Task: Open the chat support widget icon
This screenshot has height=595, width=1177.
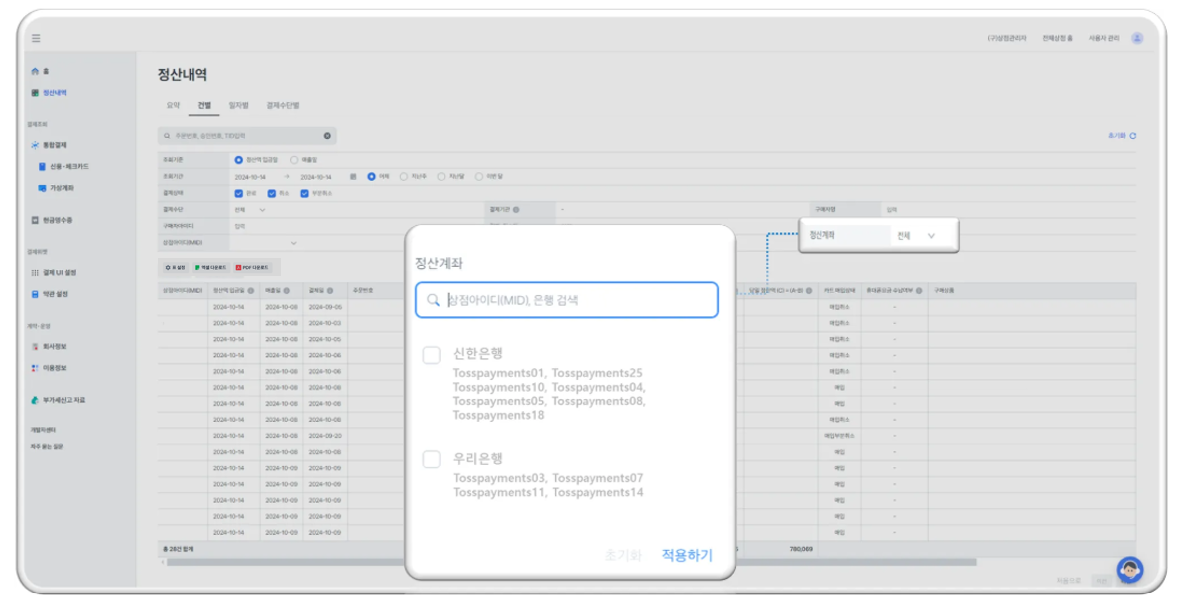Action: 1129,570
